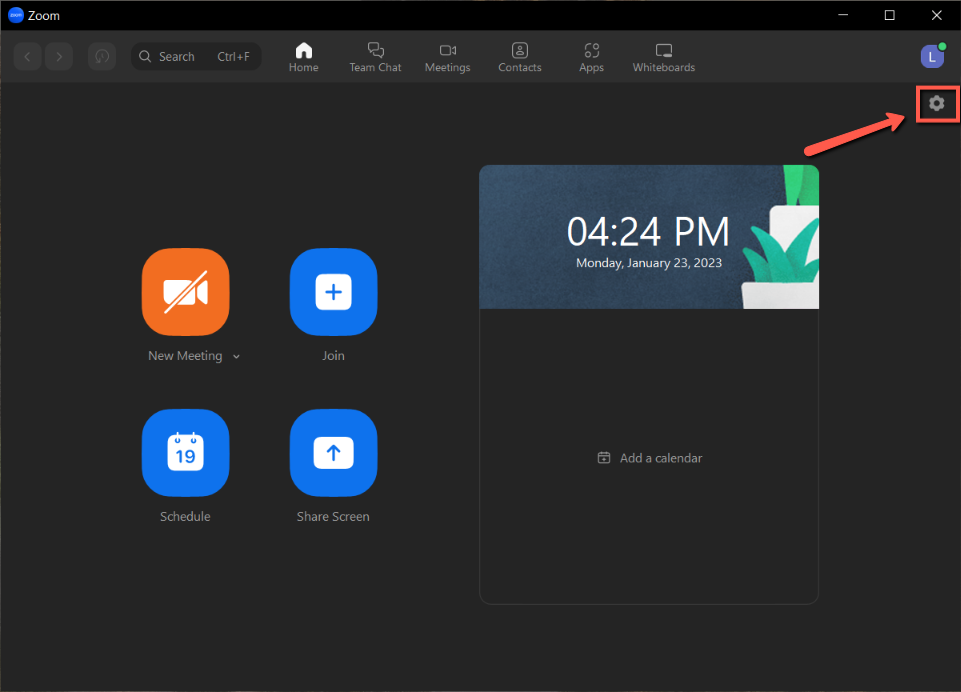Open the Team Chat tab
Screen dimensions: 961x692
tap(375, 57)
